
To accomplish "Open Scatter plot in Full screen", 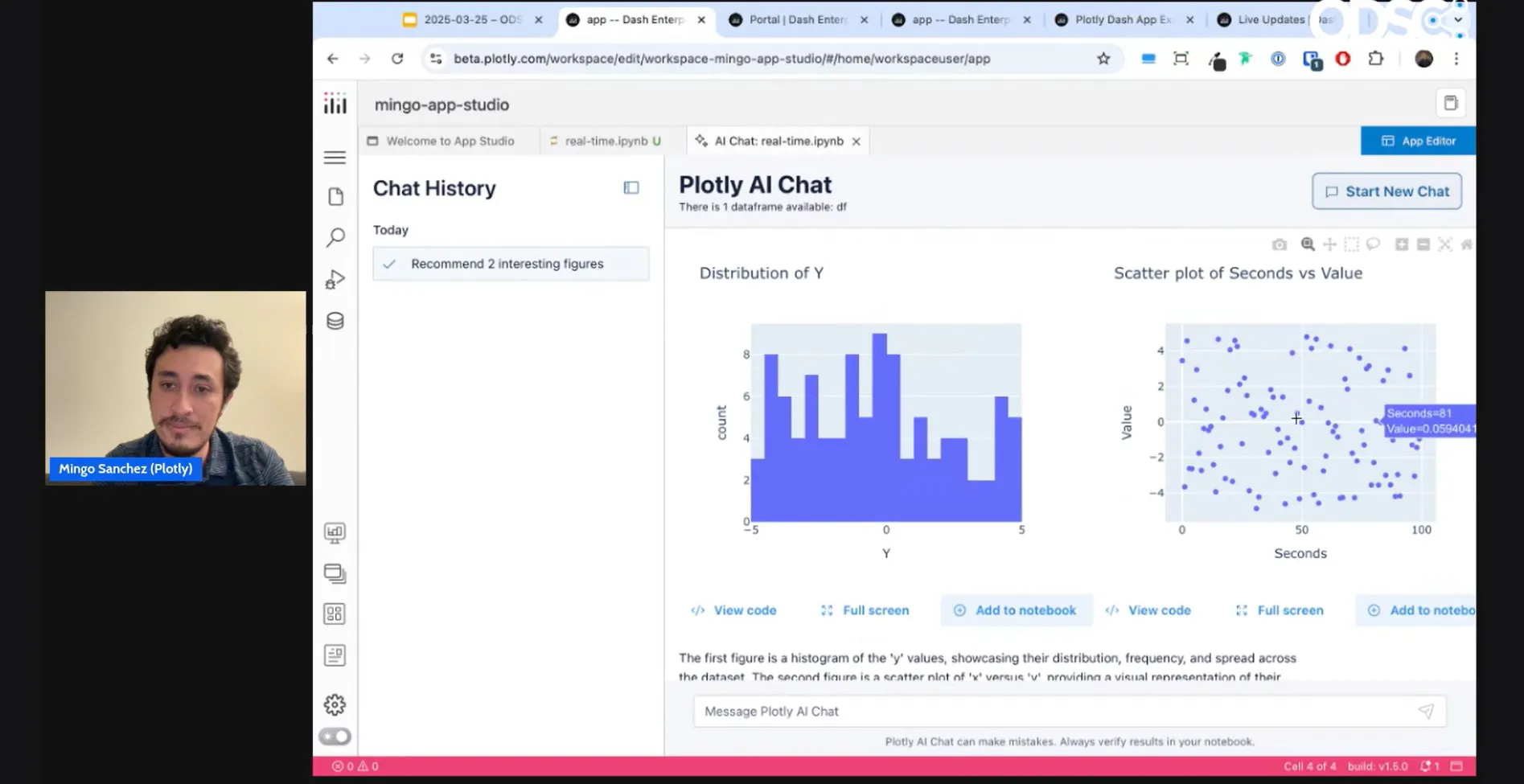I will click(x=1280, y=610).
